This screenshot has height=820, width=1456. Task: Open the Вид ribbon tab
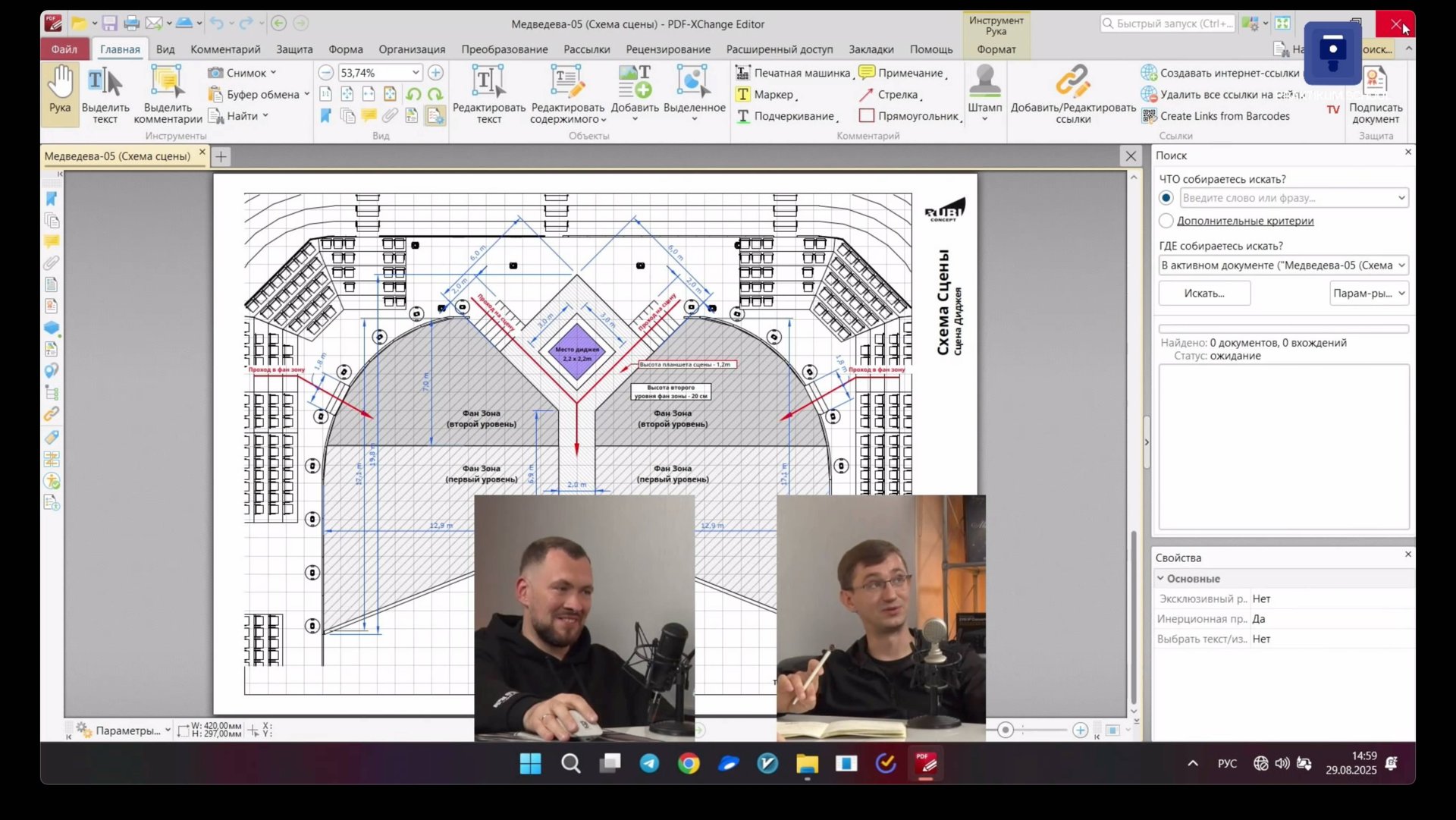coord(165,49)
